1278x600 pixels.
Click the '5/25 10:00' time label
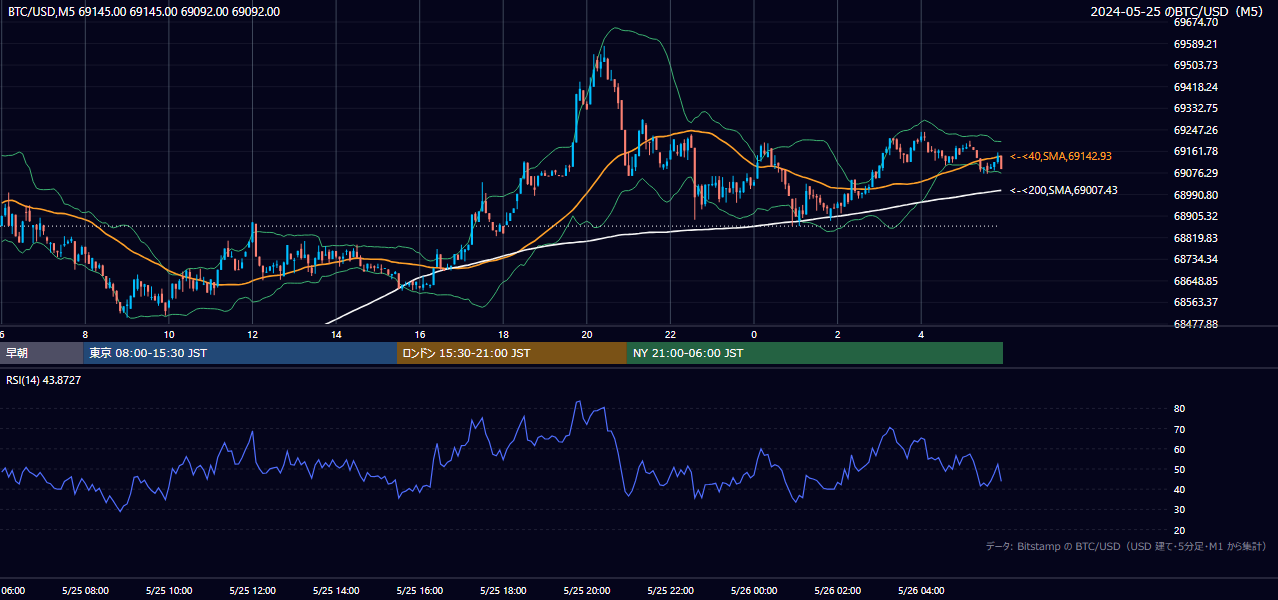click(x=168, y=590)
